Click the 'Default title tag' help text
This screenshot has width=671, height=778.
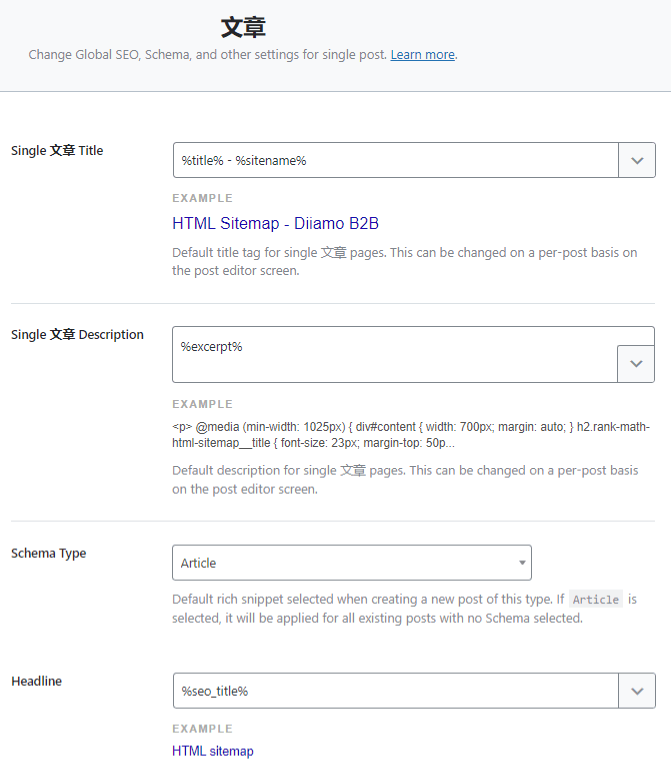coord(404,261)
